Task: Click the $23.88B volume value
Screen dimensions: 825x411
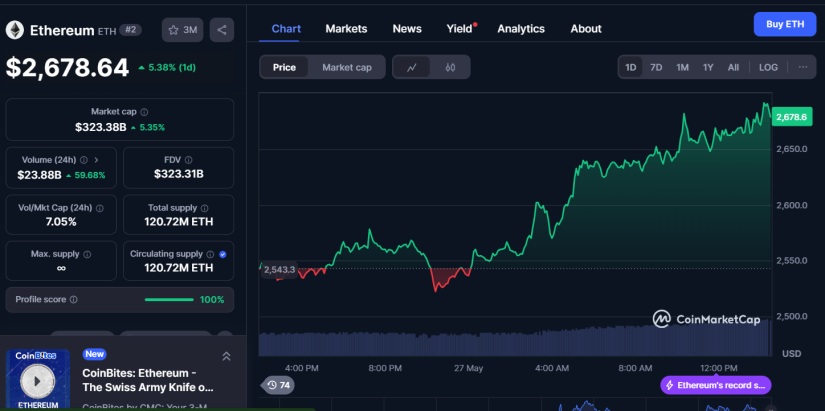Action: tap(39, 175)
